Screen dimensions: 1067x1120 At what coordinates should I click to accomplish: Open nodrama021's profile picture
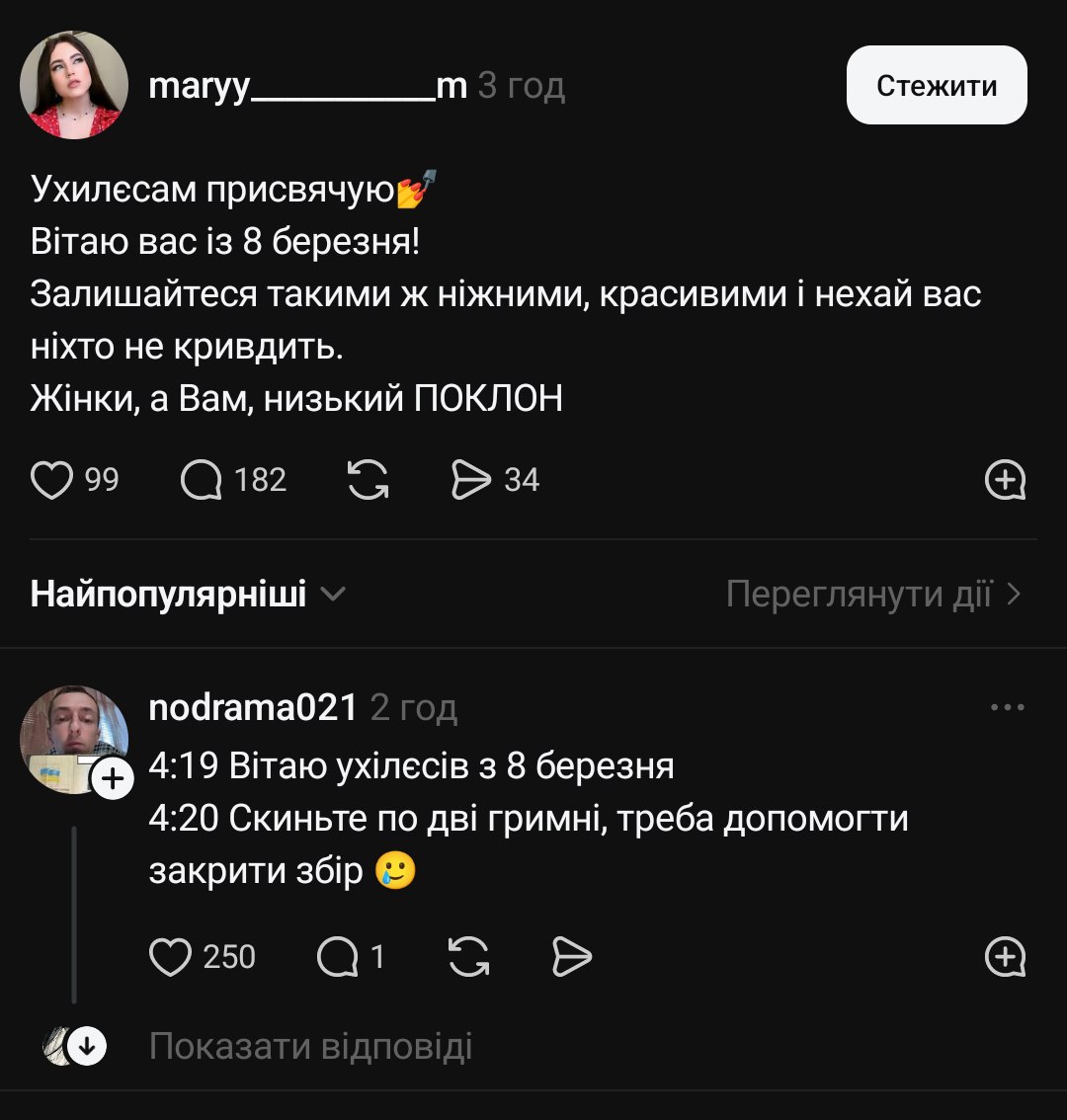click(69, 736)
